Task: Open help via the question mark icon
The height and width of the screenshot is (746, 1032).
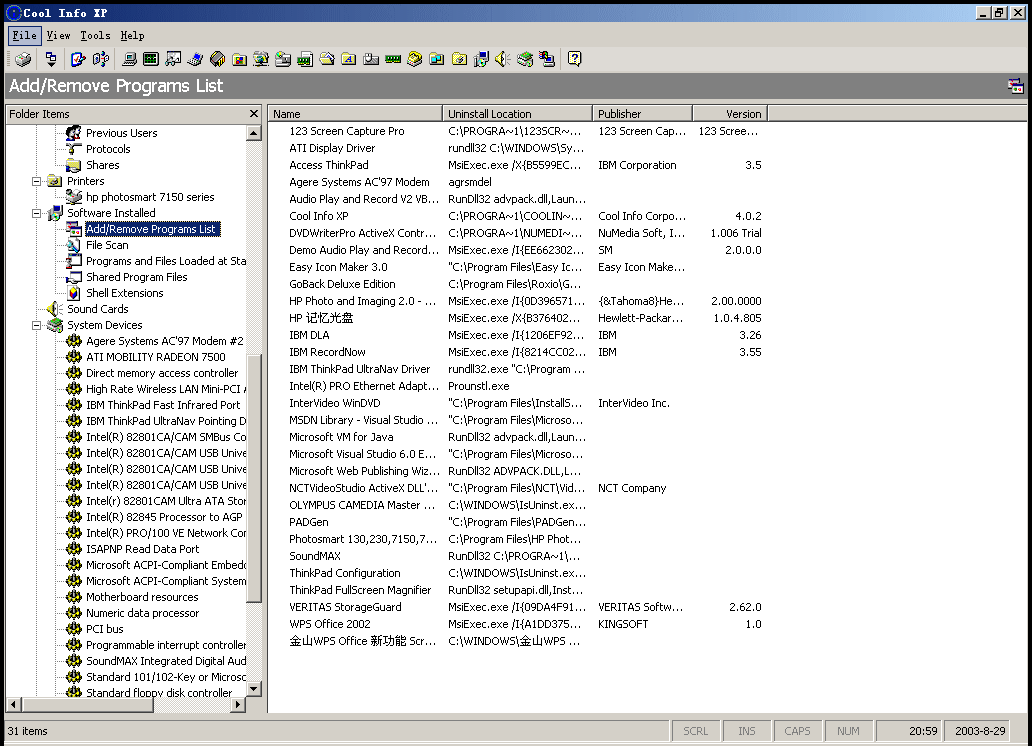Action: pos(575,59)
